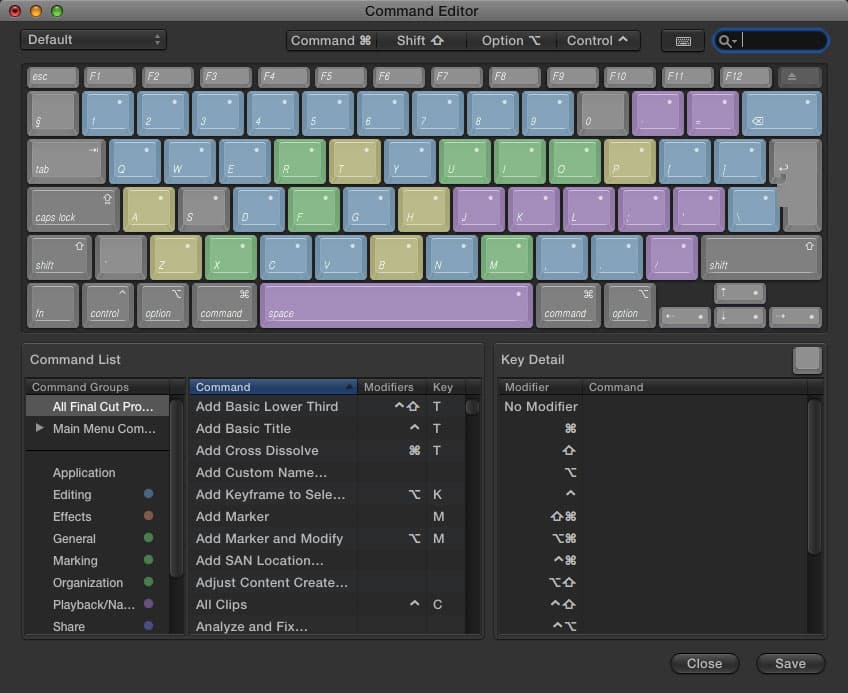Click the eject key
This screenshot has width=848, height=693.
click(799, 77)
